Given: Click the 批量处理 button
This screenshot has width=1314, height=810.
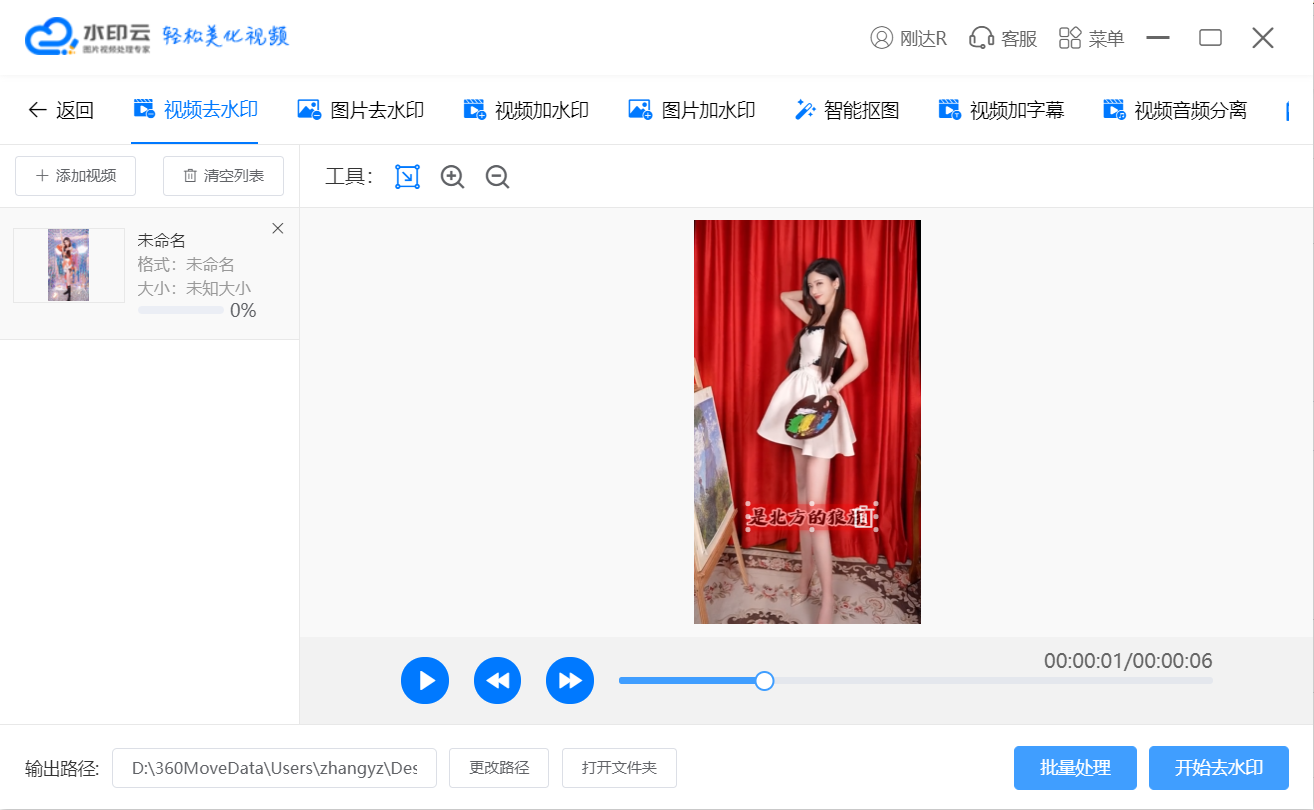Looking at the screenshot, I should 1075,768.
